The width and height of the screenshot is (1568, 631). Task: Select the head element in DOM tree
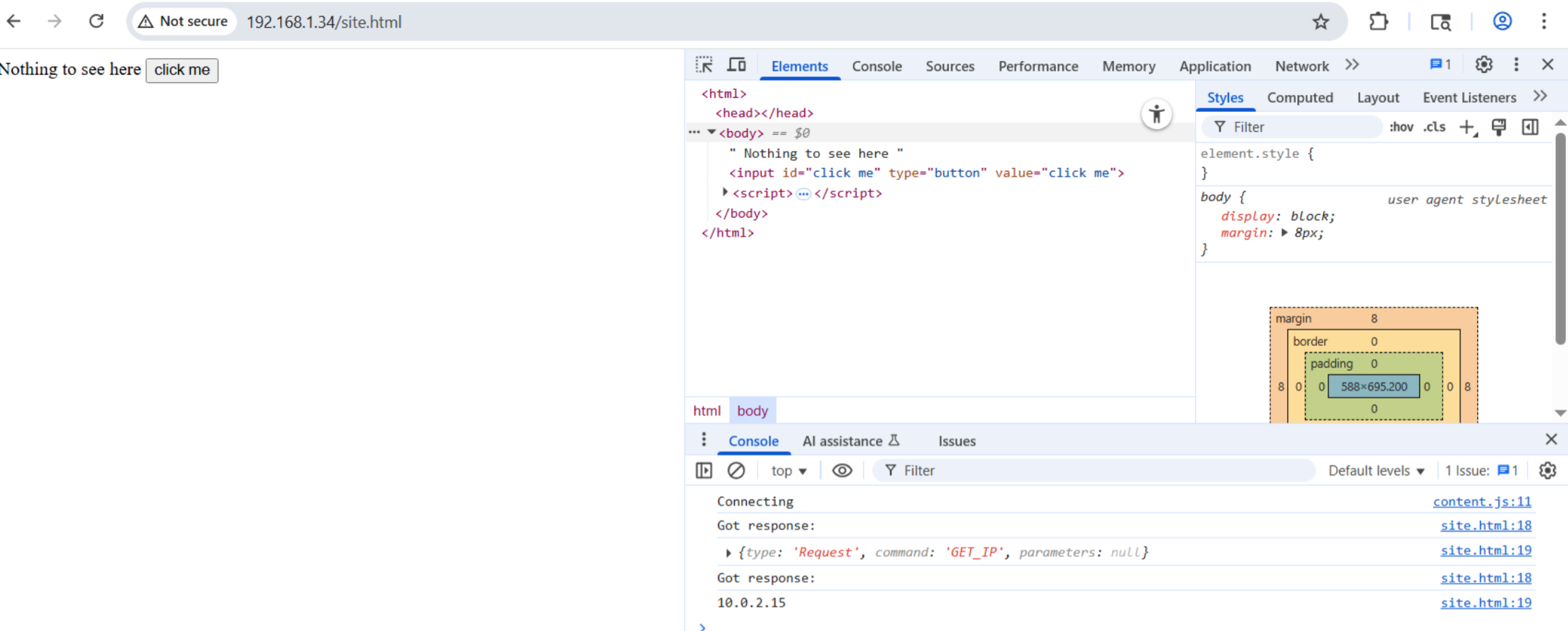coord(764,113)
